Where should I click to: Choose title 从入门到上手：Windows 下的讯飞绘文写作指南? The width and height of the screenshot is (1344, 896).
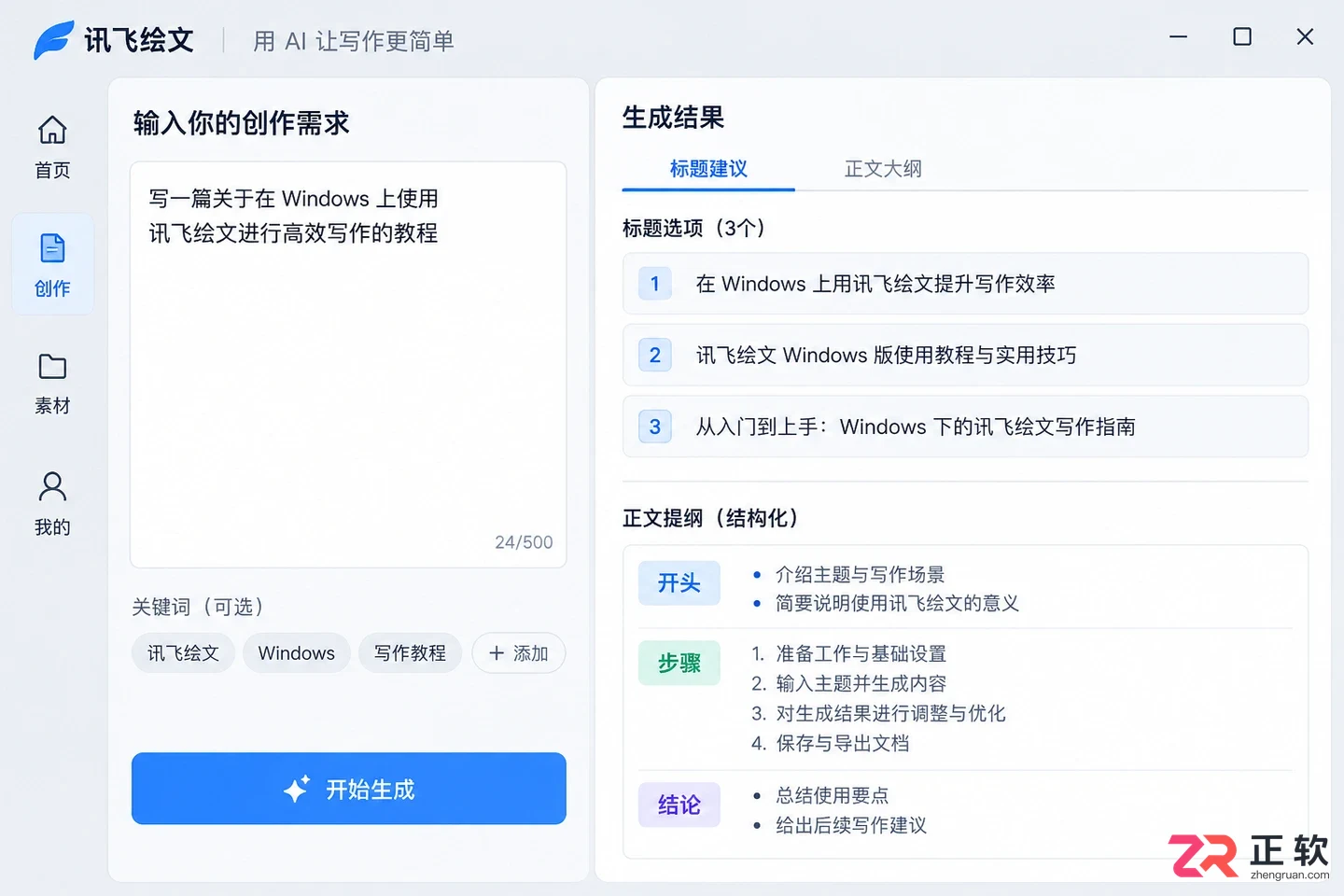965,427
